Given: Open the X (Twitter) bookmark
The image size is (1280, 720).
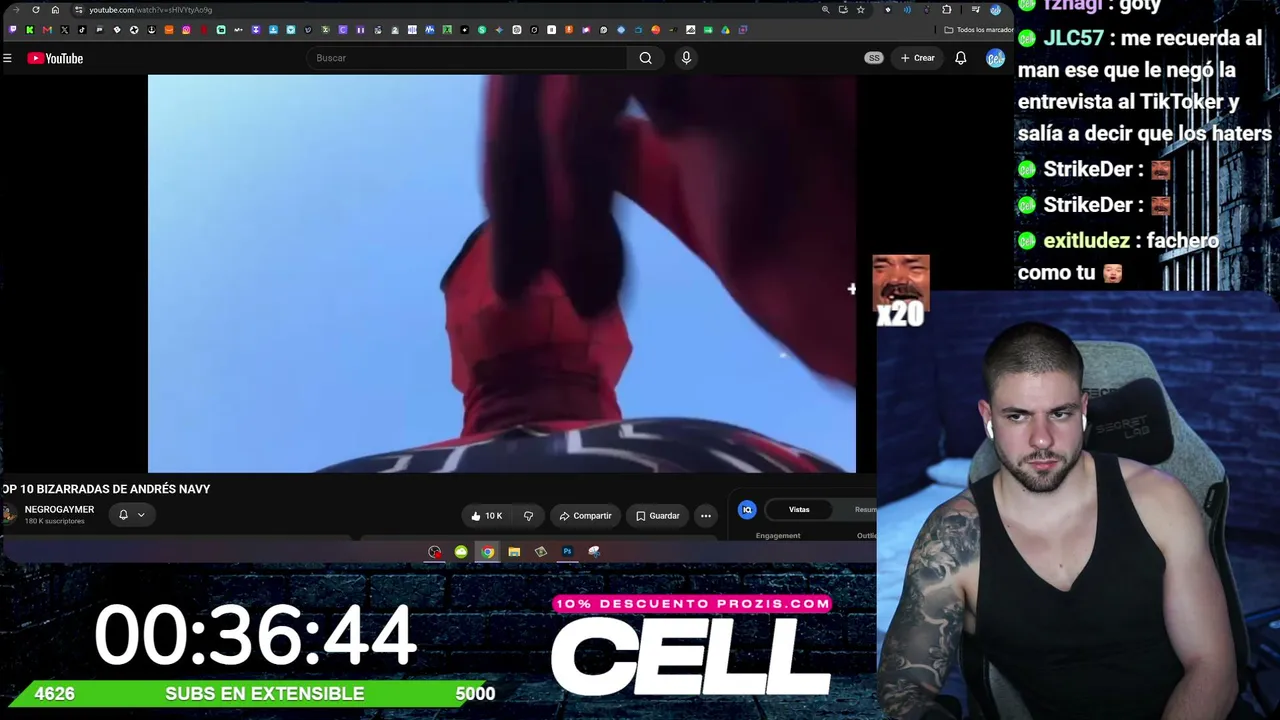Looking at the screenshot, I should click(64, 30).
